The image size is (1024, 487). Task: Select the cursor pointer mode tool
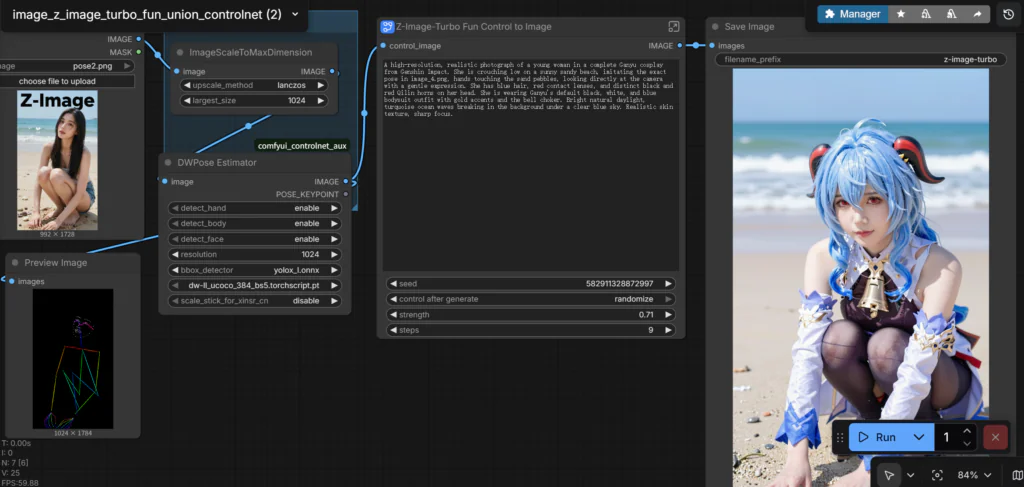click(888, 475)
